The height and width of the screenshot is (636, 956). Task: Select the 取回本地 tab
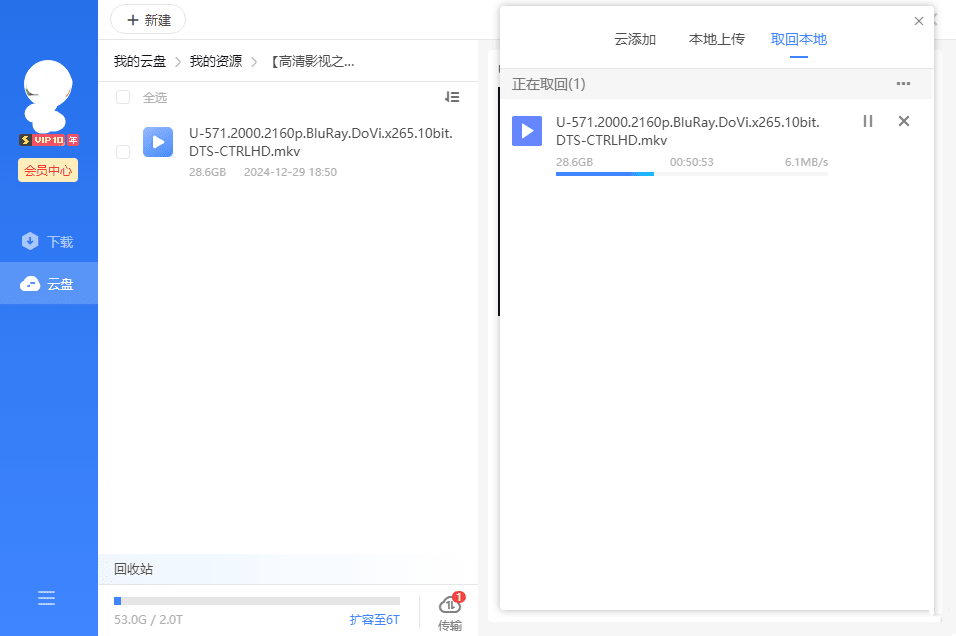click(x=799, y=40)
